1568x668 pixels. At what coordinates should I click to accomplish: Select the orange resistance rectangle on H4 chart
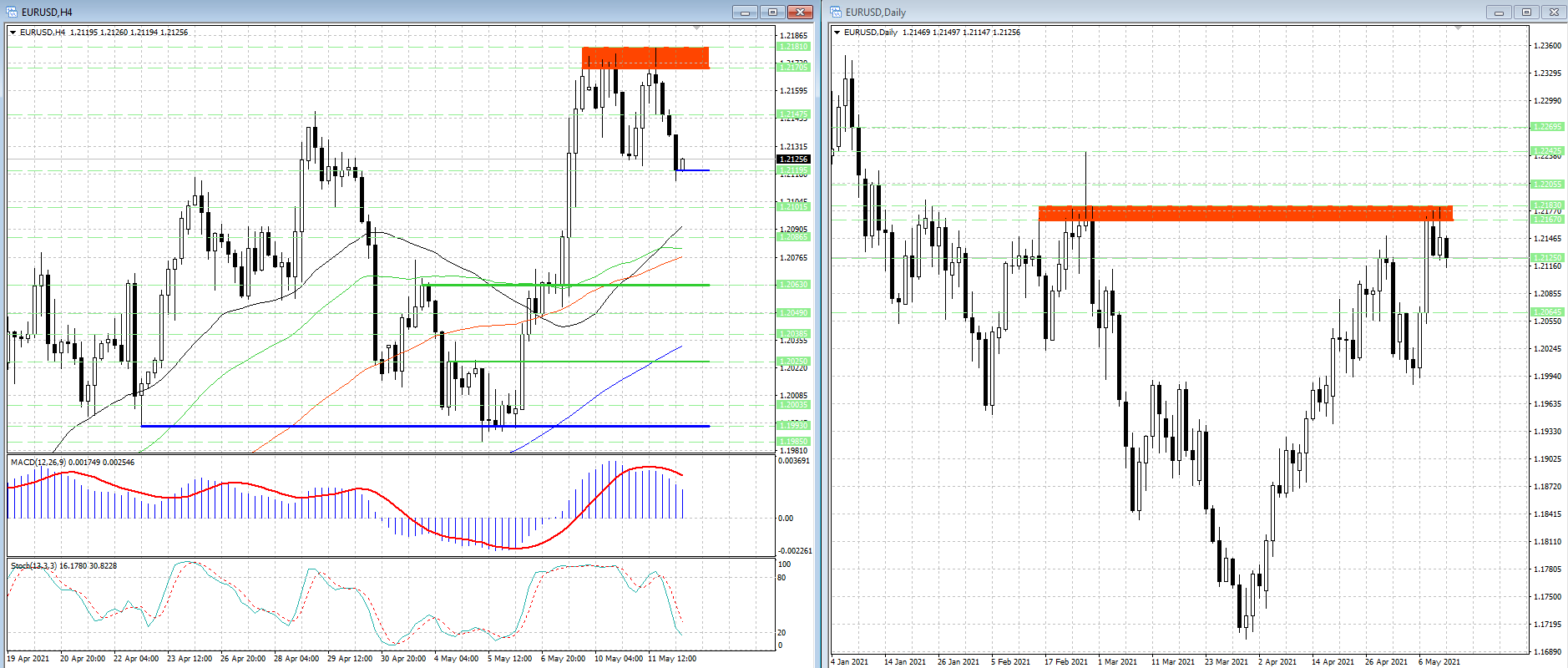tap(645, 58)
